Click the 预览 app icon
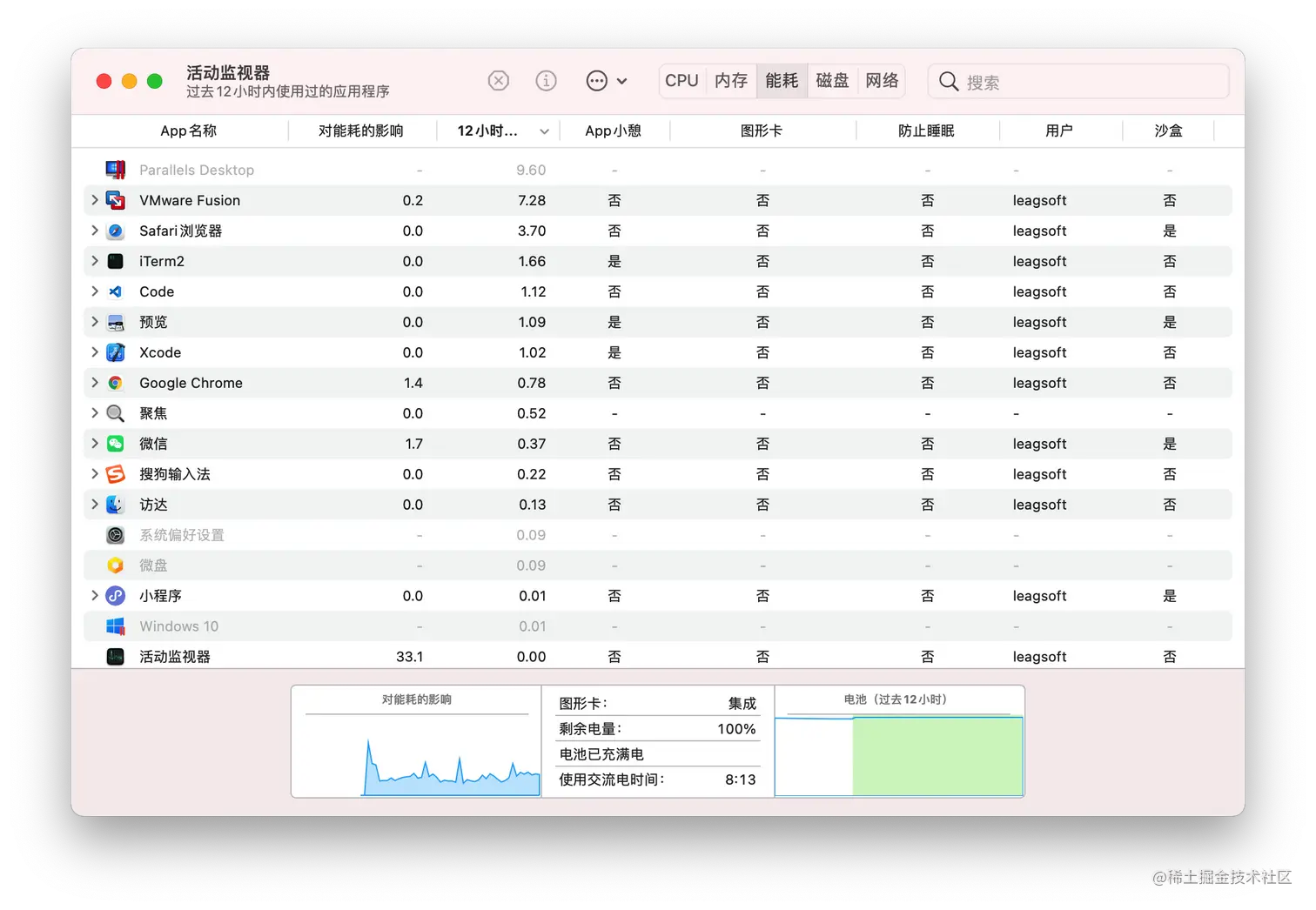Viewport: 1316px width, 910px height. 115,322
